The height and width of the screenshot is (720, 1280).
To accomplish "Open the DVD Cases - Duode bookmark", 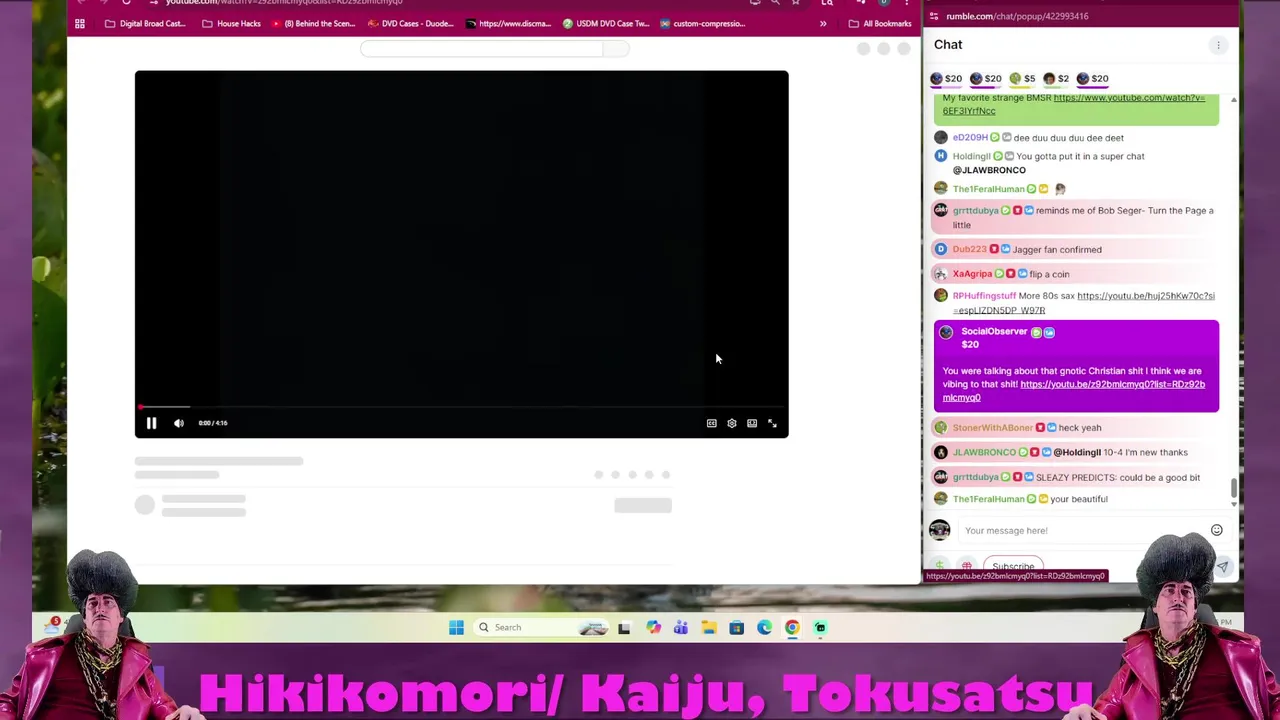I will tap(410, 23).
